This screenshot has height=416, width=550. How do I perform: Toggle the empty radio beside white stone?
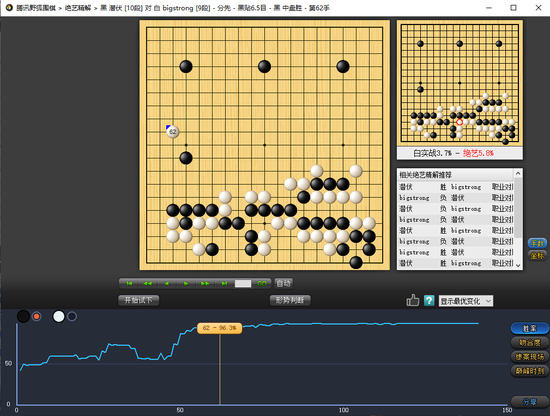tap(72, 316)
